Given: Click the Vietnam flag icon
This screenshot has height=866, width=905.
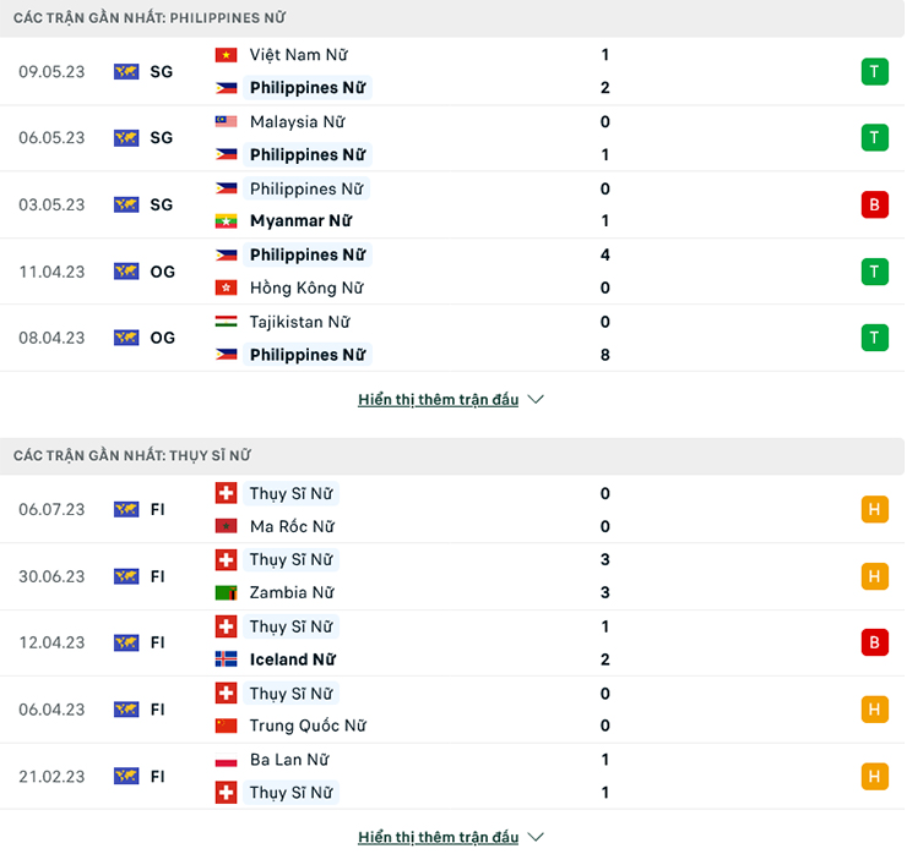Looking at the screenshot, I should tap(226, 55).
